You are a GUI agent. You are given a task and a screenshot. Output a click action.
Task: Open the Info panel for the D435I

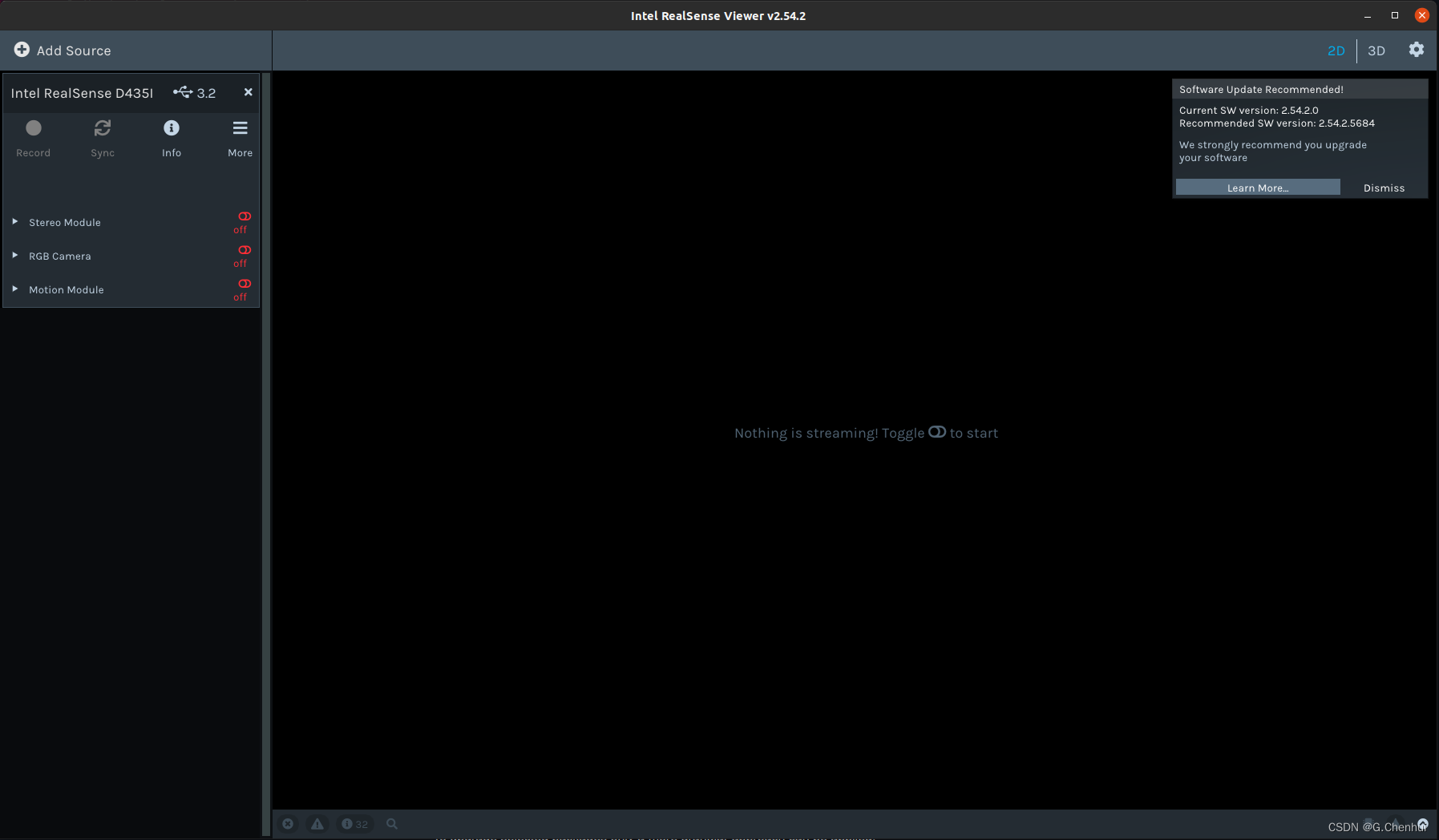point(172,128)
